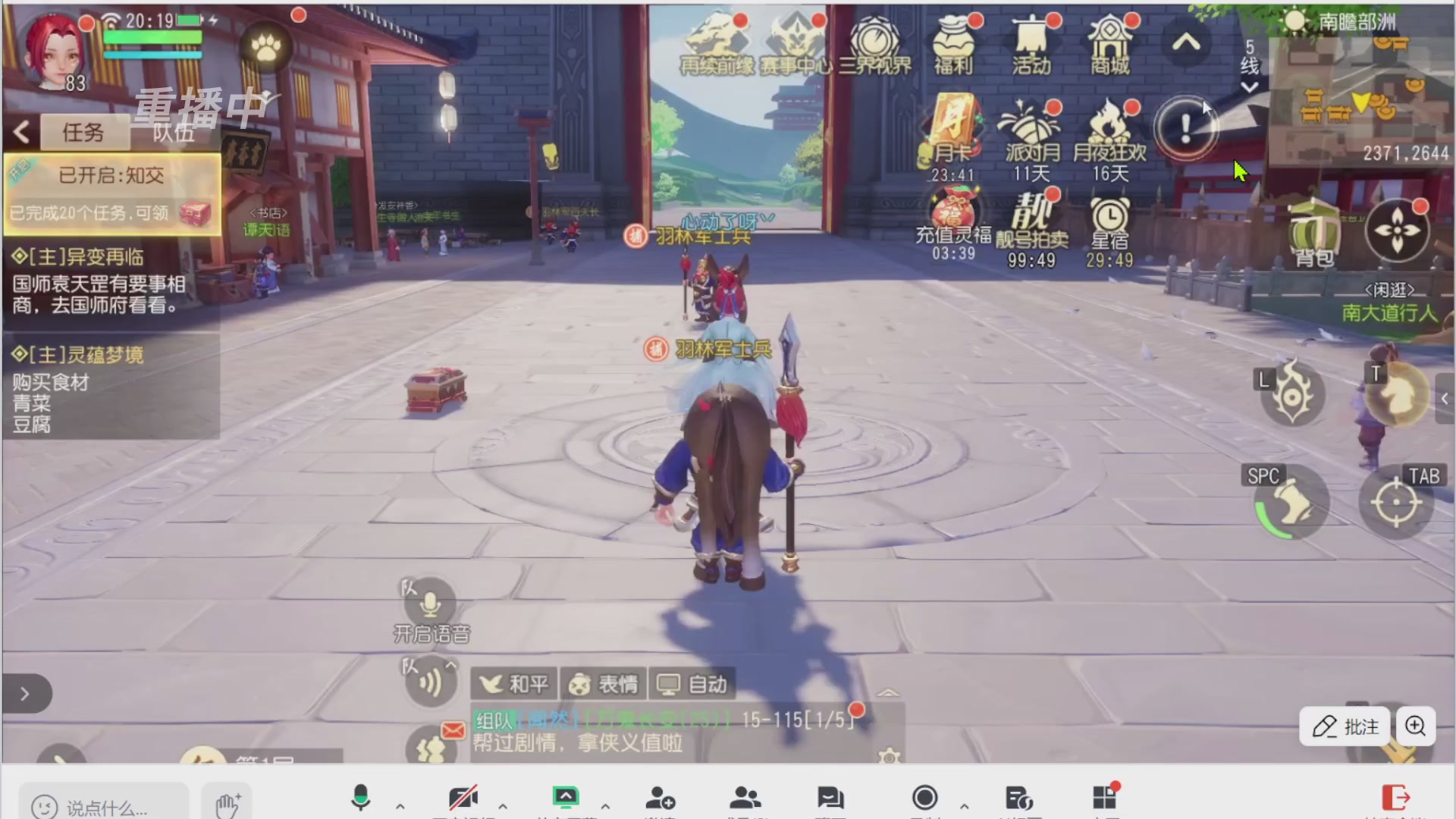The image size is (1456, 819).
Task: Toggle the meeting camera video
Action: click(463, 799)
